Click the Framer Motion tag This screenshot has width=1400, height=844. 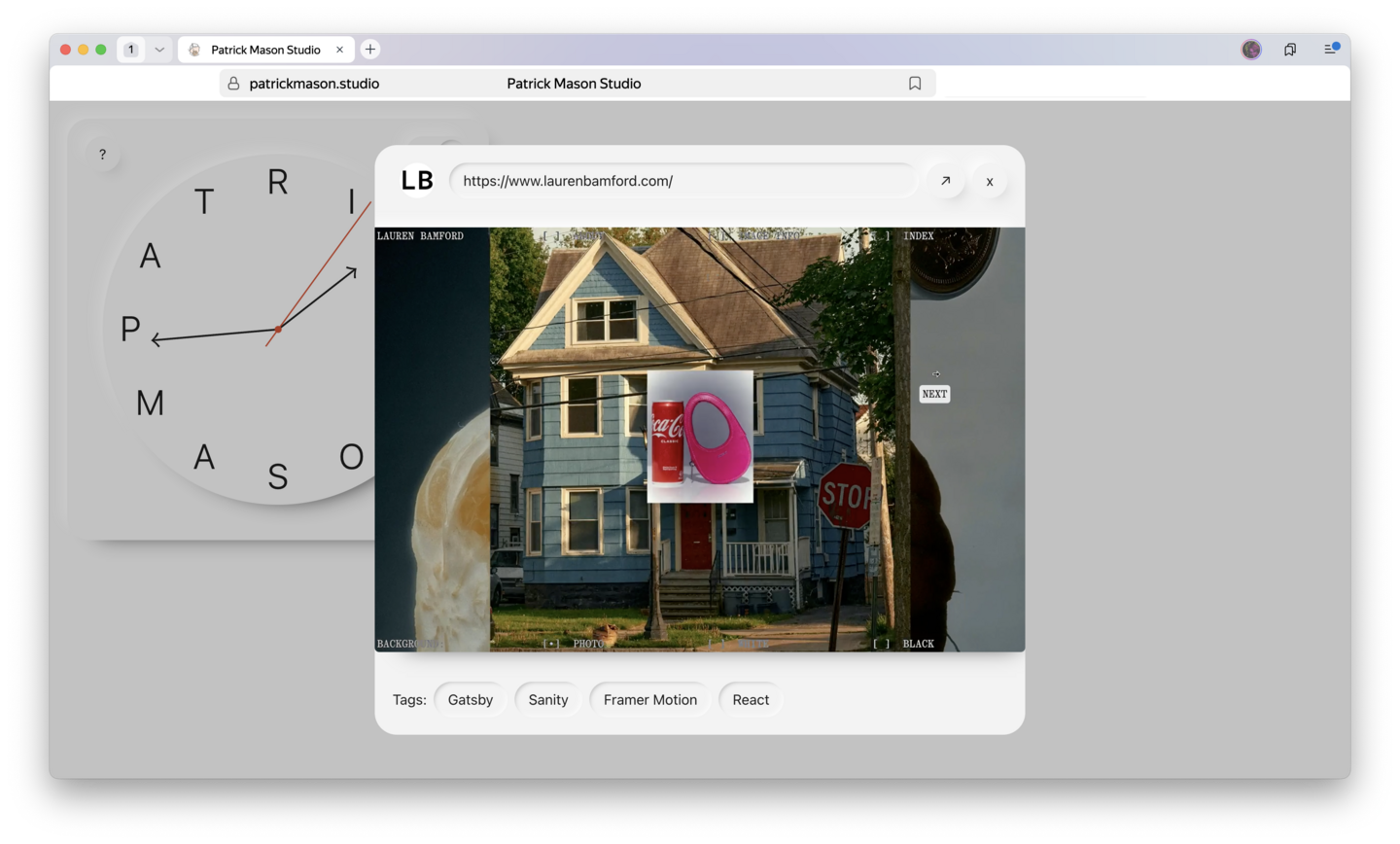pyautogui.click(x=649, y=700)
